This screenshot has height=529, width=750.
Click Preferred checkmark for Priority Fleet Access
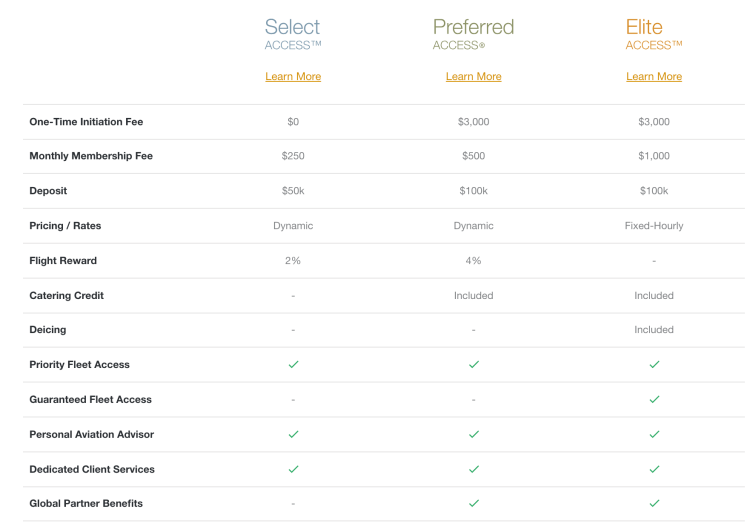(x=473, y=365)
